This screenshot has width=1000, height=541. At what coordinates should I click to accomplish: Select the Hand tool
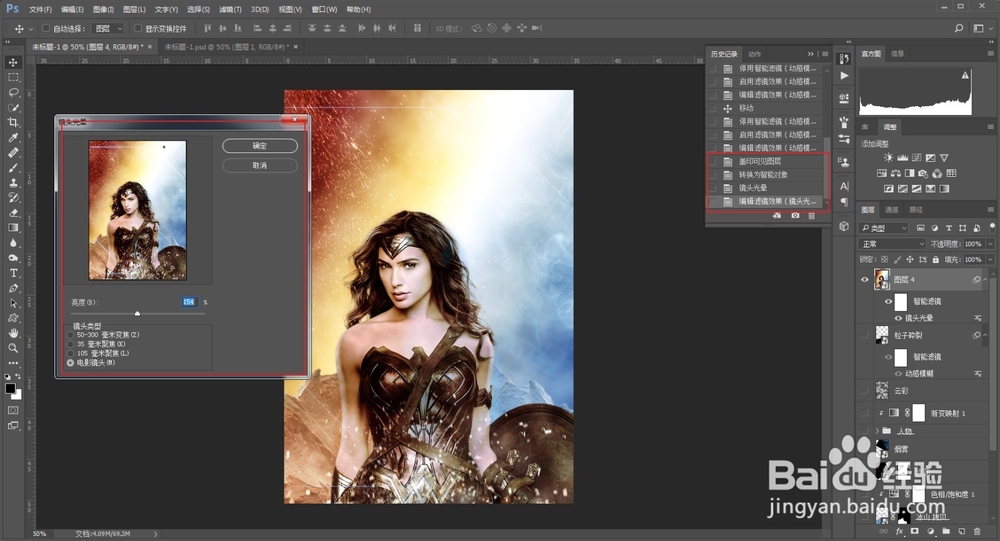tap(13, 333)
